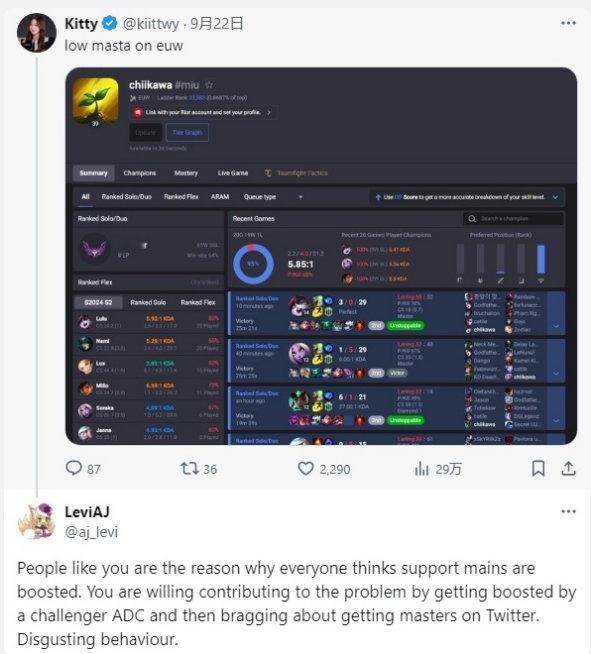Screen dimensions: 591x654
Task: Switch to the Champions tab
Action: 140,173
